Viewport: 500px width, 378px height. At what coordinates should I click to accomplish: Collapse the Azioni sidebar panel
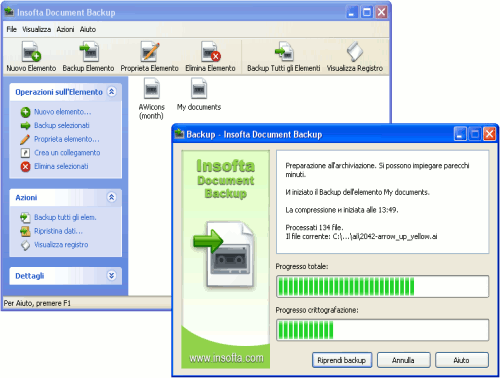point(112,197)
